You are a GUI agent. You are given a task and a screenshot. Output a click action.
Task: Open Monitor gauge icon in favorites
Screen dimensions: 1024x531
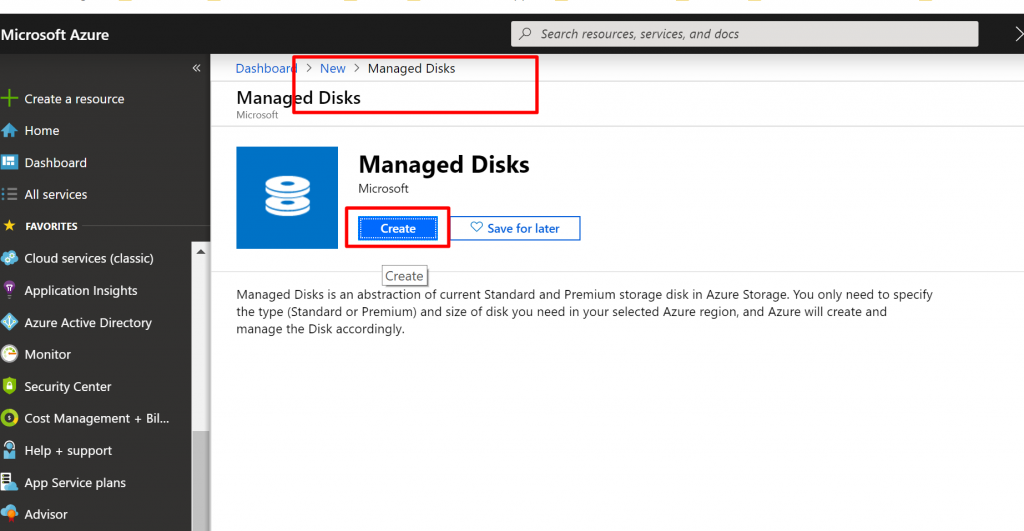click(x=10, y=355)
